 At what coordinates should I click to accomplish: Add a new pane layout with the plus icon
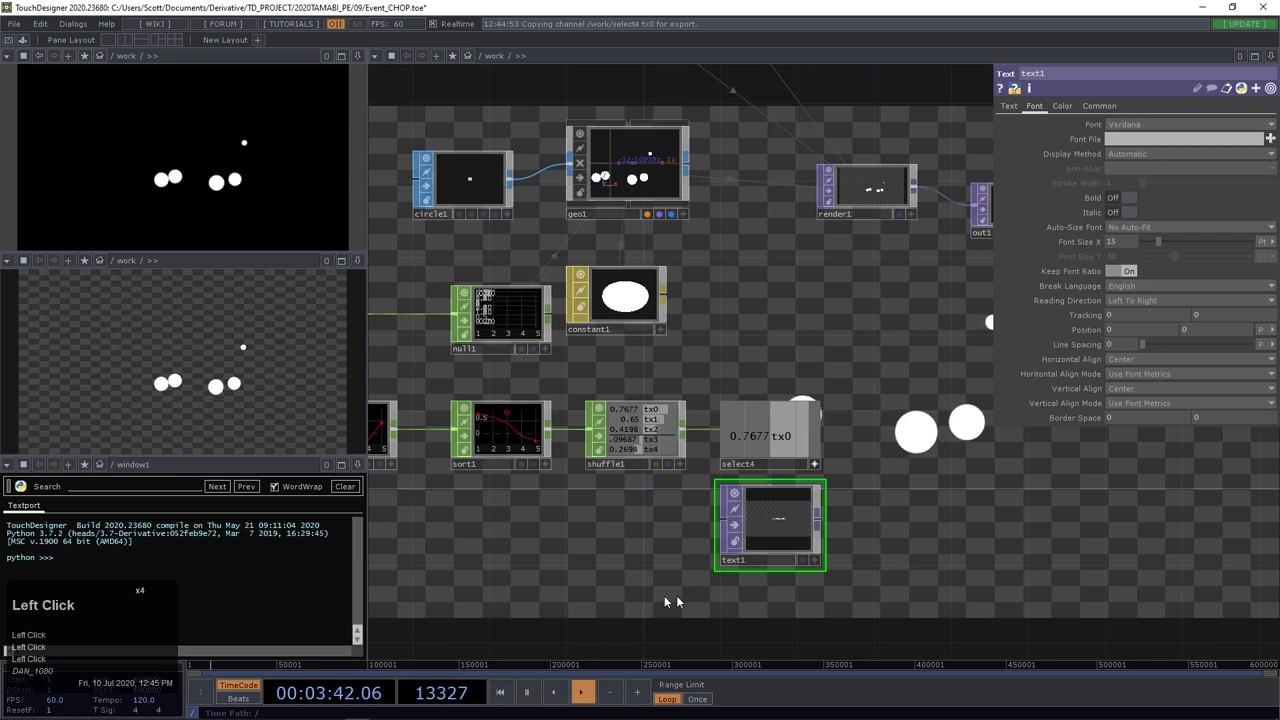tap(258, 40)
